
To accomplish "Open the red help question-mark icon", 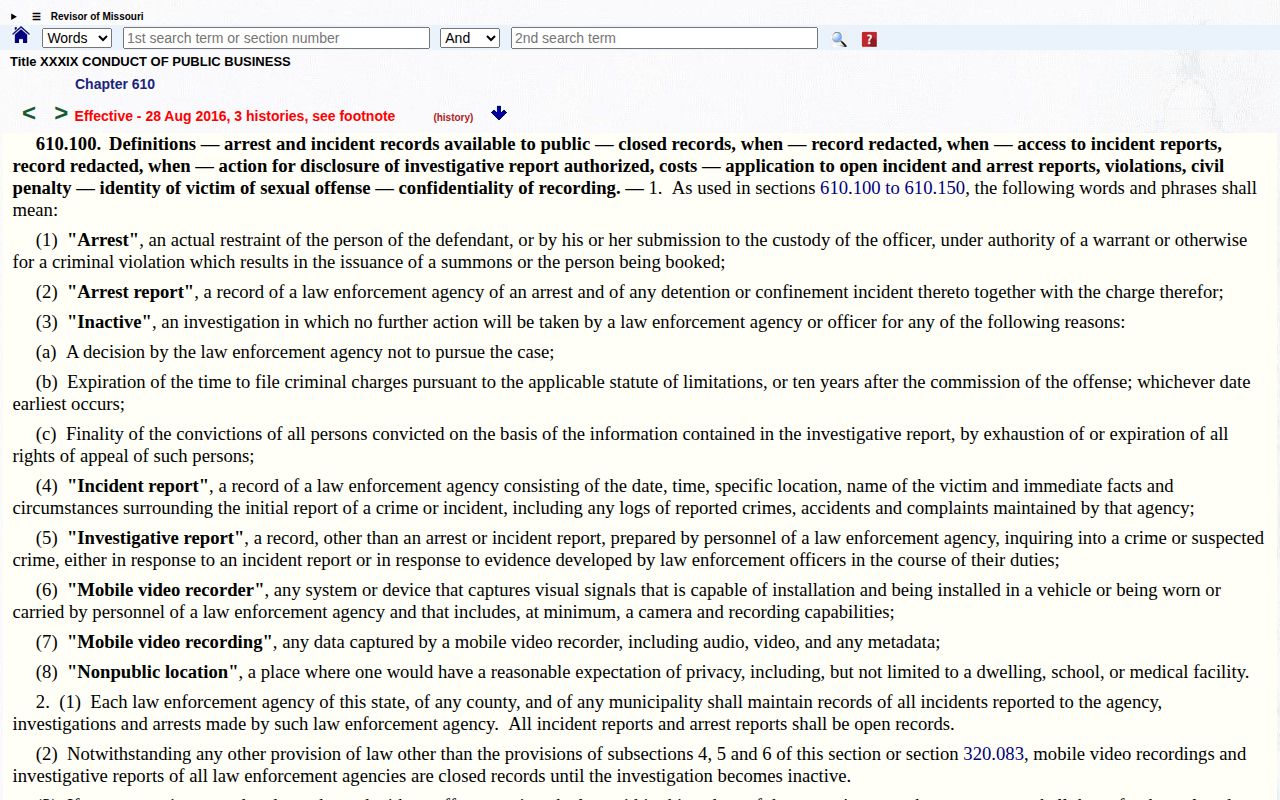I will click(869, 39).
